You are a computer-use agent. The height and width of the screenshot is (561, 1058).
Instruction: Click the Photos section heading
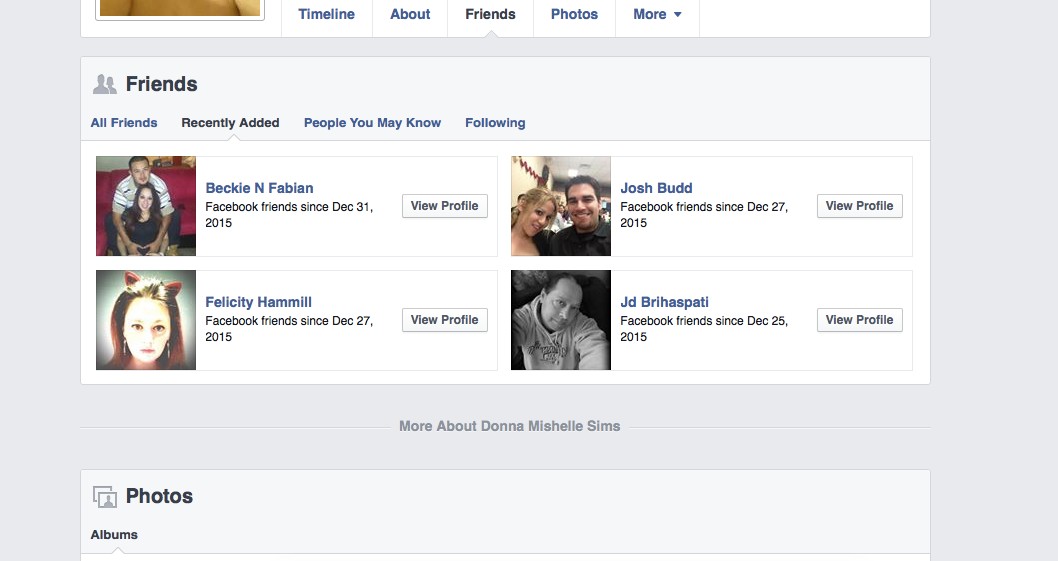coord(159,496)
